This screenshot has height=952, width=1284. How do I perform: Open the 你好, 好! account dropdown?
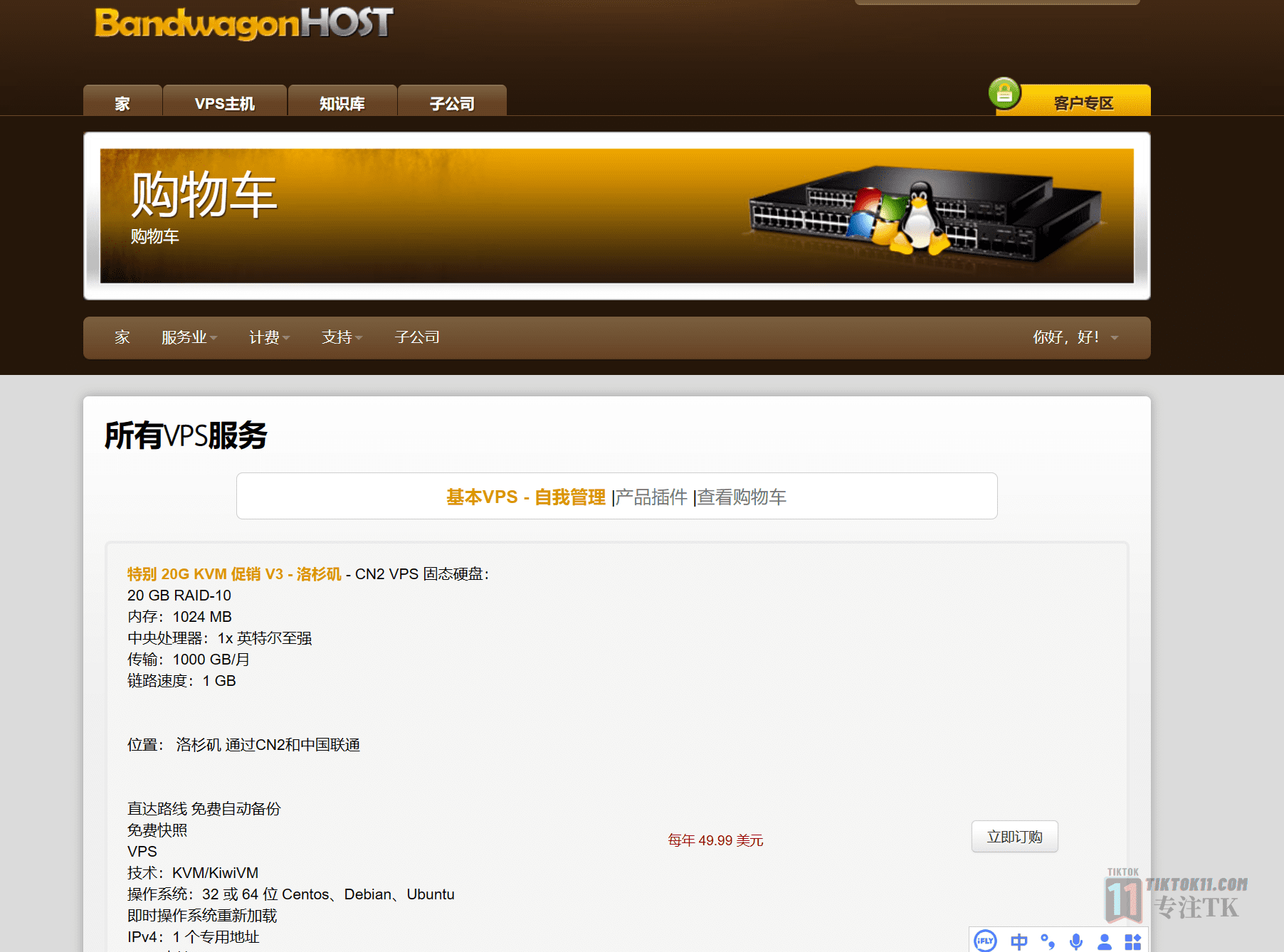coord(1075,337)
